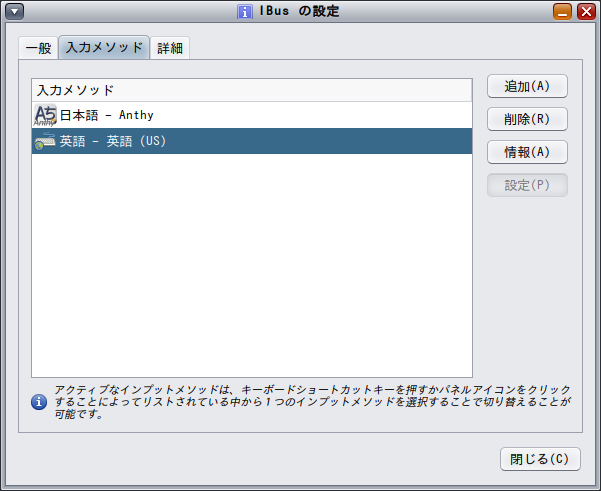Click the 閉じる(C) button

[540, 459]
